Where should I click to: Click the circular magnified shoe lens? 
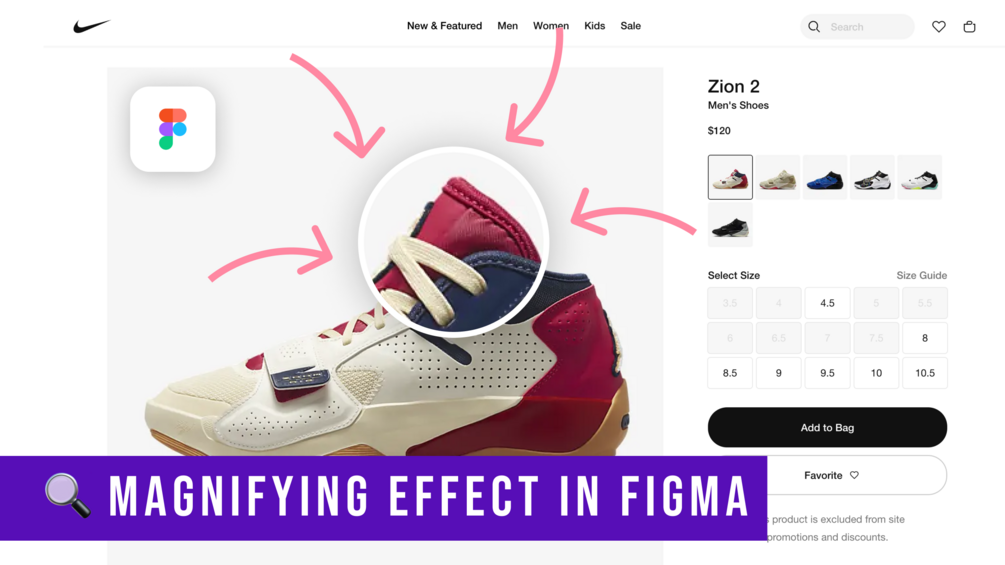pos(453,242)
